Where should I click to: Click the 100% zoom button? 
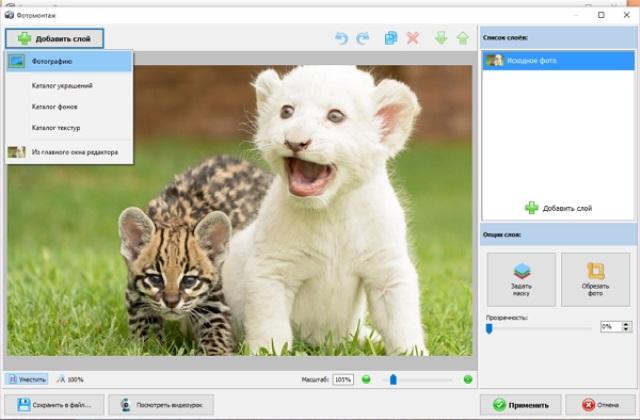click(x=70, y=379)
